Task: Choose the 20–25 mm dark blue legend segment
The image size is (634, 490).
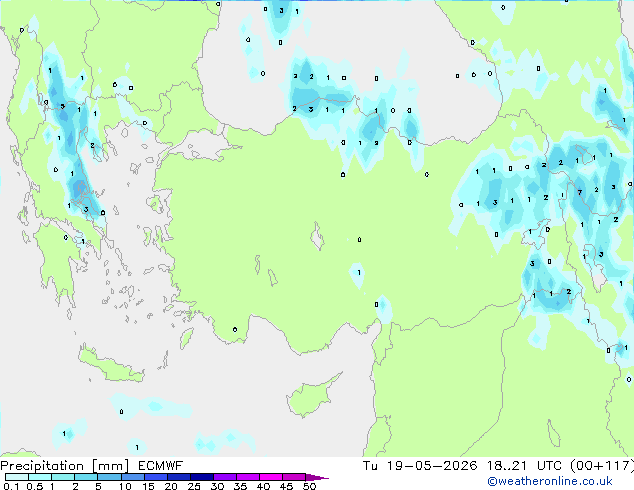Action: (179, 477)
